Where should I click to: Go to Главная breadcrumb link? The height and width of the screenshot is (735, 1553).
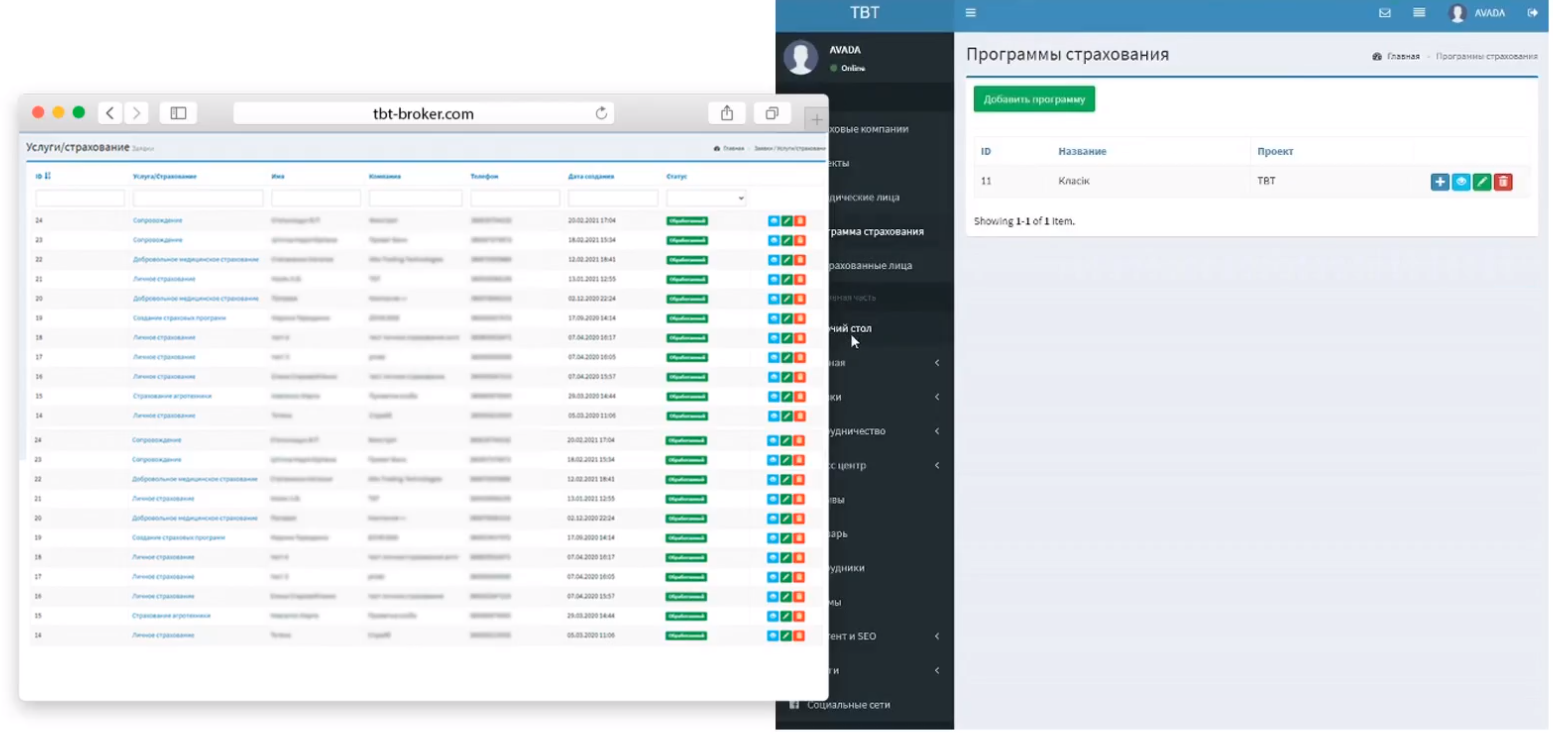[1403, 56]
